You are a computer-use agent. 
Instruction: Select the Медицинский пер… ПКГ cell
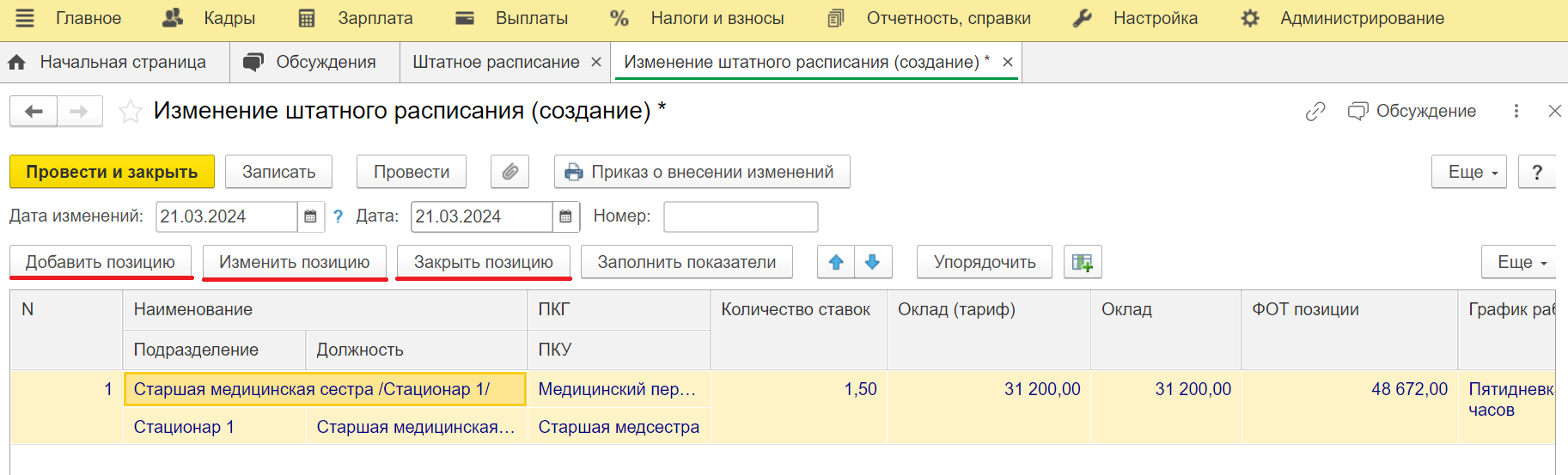pyautogui.click(x=619, y=389)
